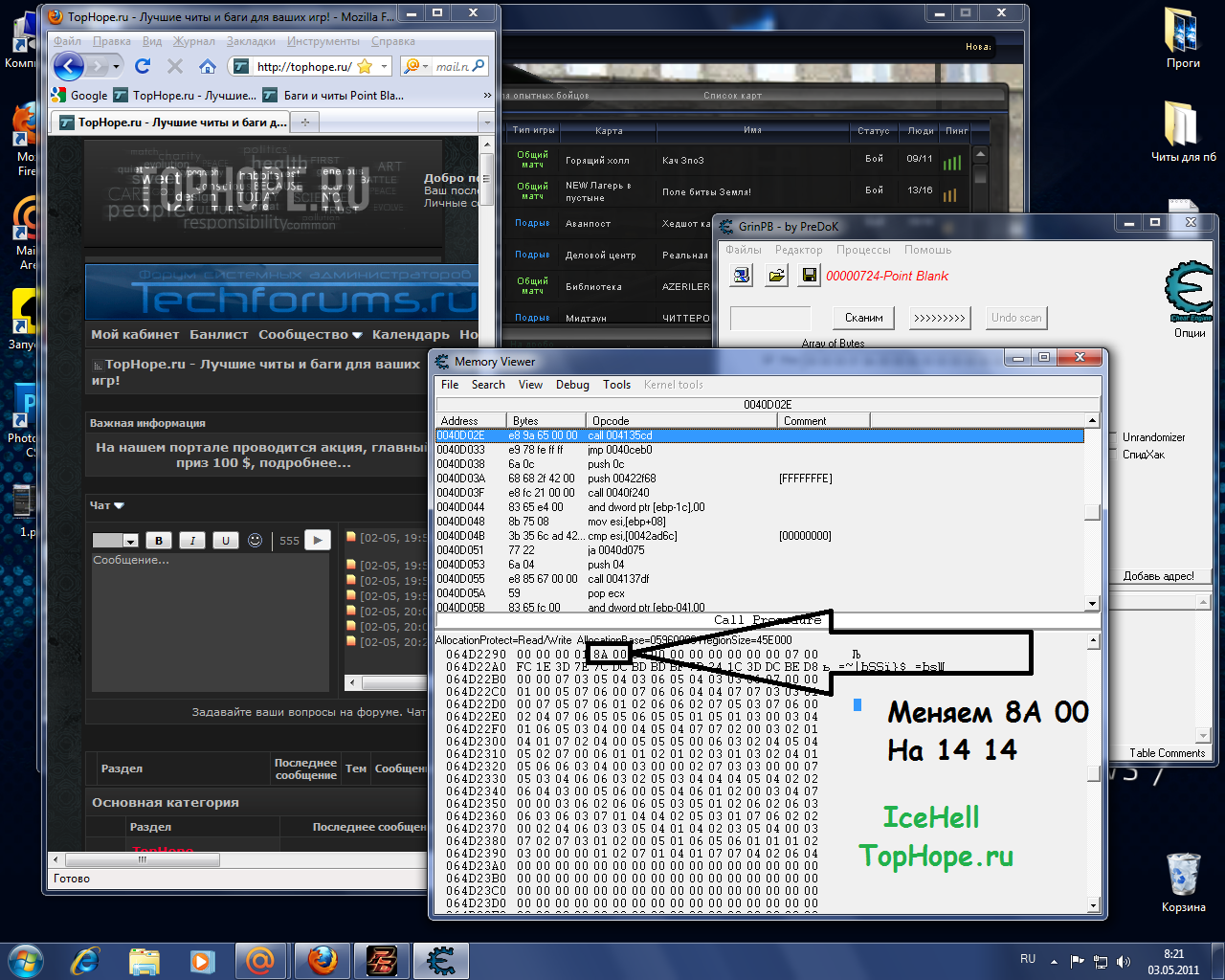The width and height of the screenshot is (1225, 980).
Task: Open the Редактор menu in GrinPB
Action: [798, 250]
